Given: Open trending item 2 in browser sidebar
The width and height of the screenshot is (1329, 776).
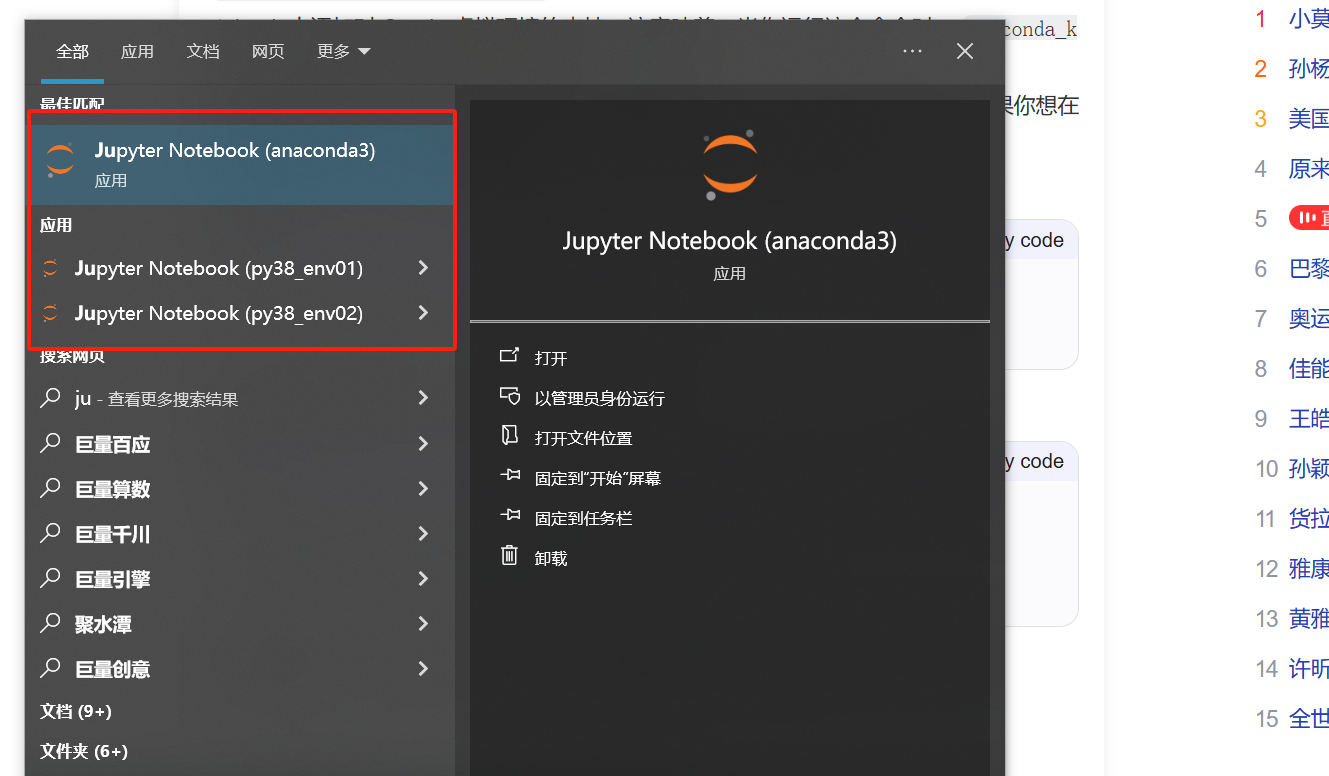Looking at the screenshot, I should point(1309,68).
